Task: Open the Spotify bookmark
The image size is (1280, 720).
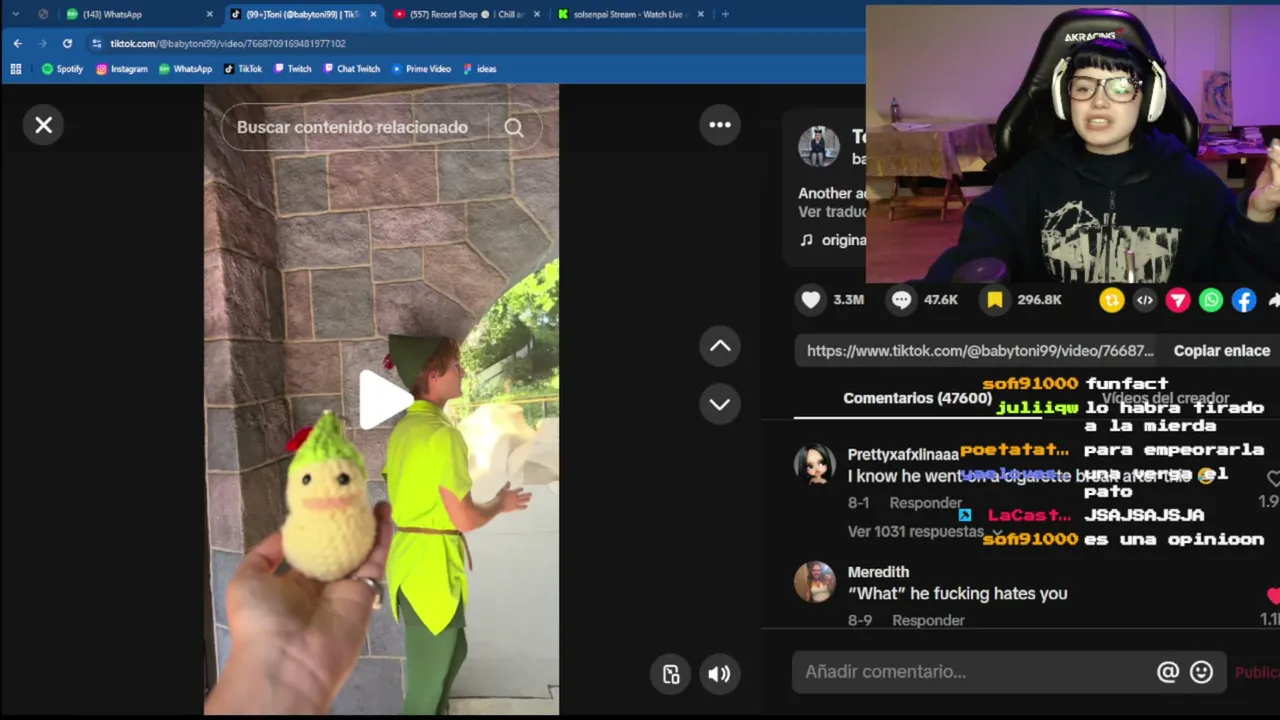Action: (62, 69)
